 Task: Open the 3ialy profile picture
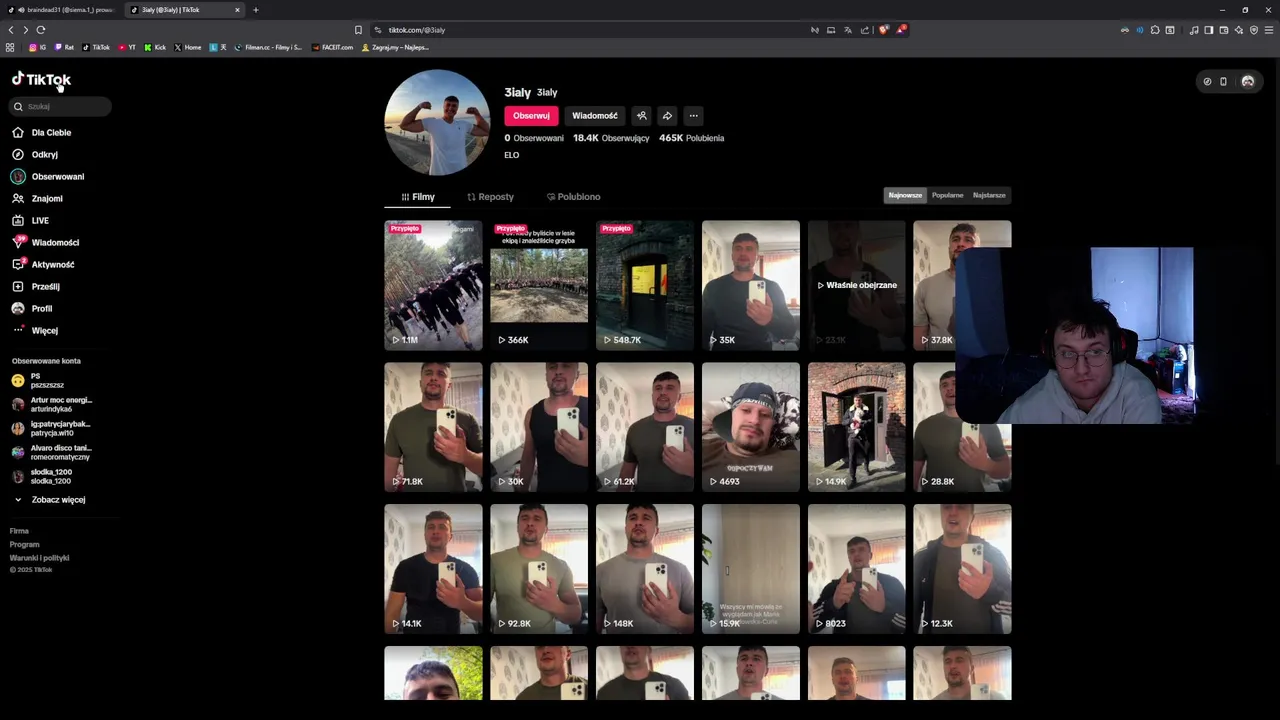(437, 122)
